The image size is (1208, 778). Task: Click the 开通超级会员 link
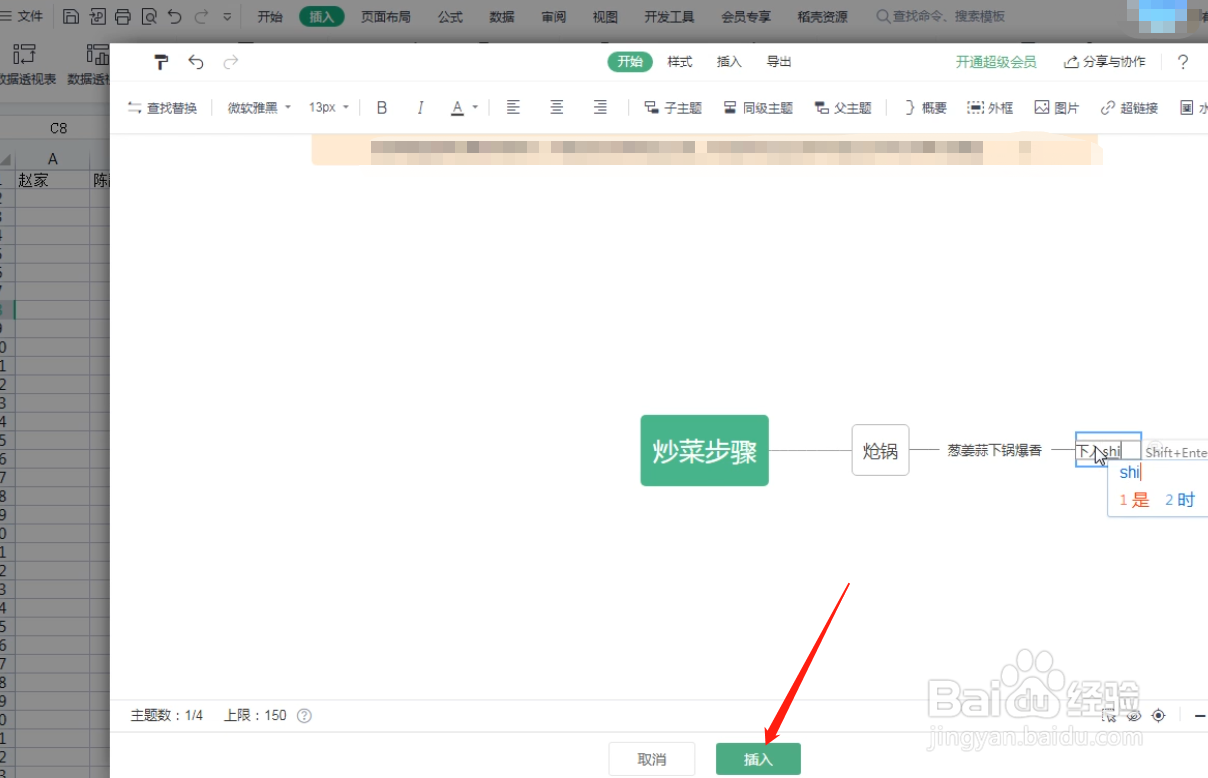click(997, 61)
